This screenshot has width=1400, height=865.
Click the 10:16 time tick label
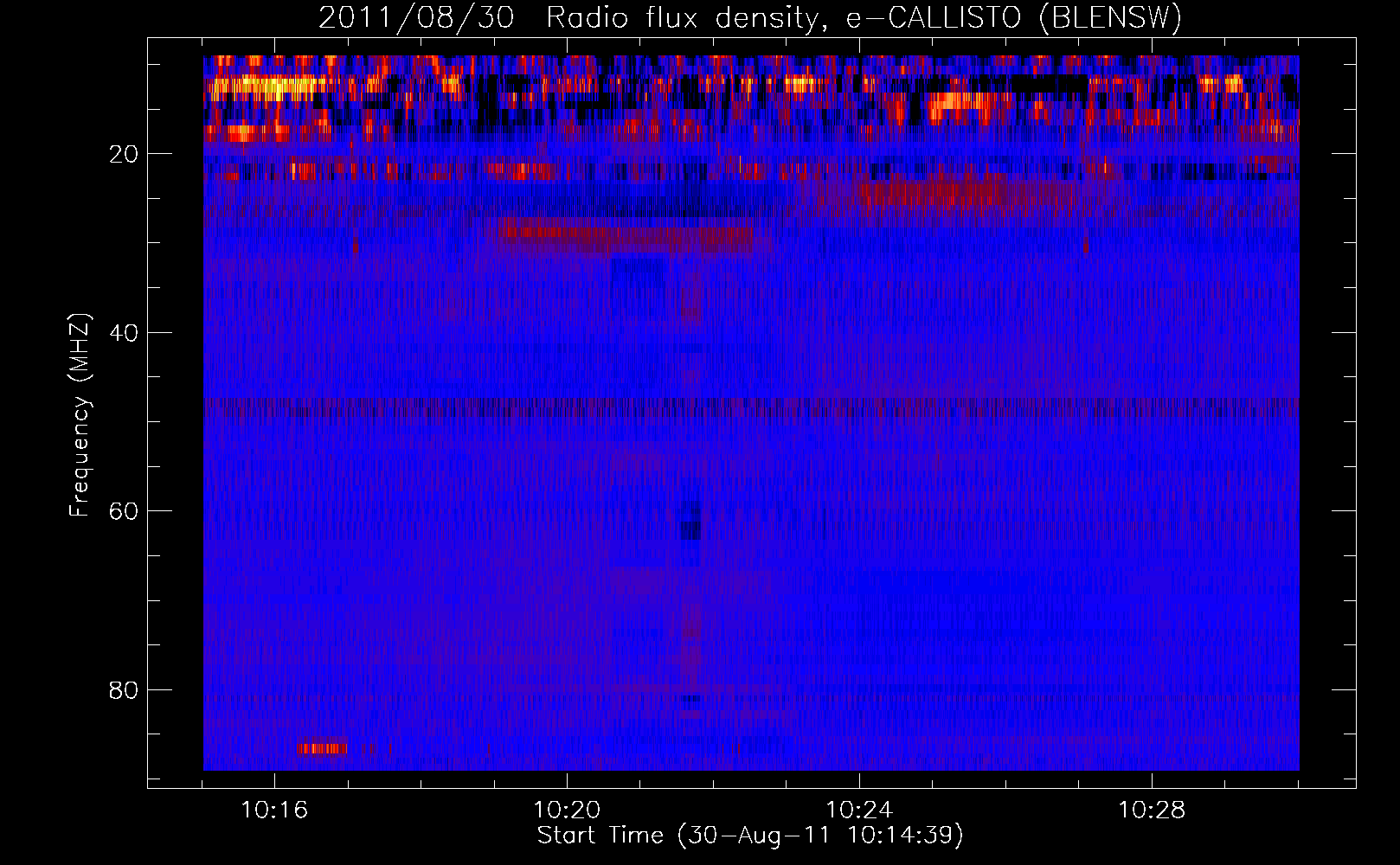pos(274,811)
